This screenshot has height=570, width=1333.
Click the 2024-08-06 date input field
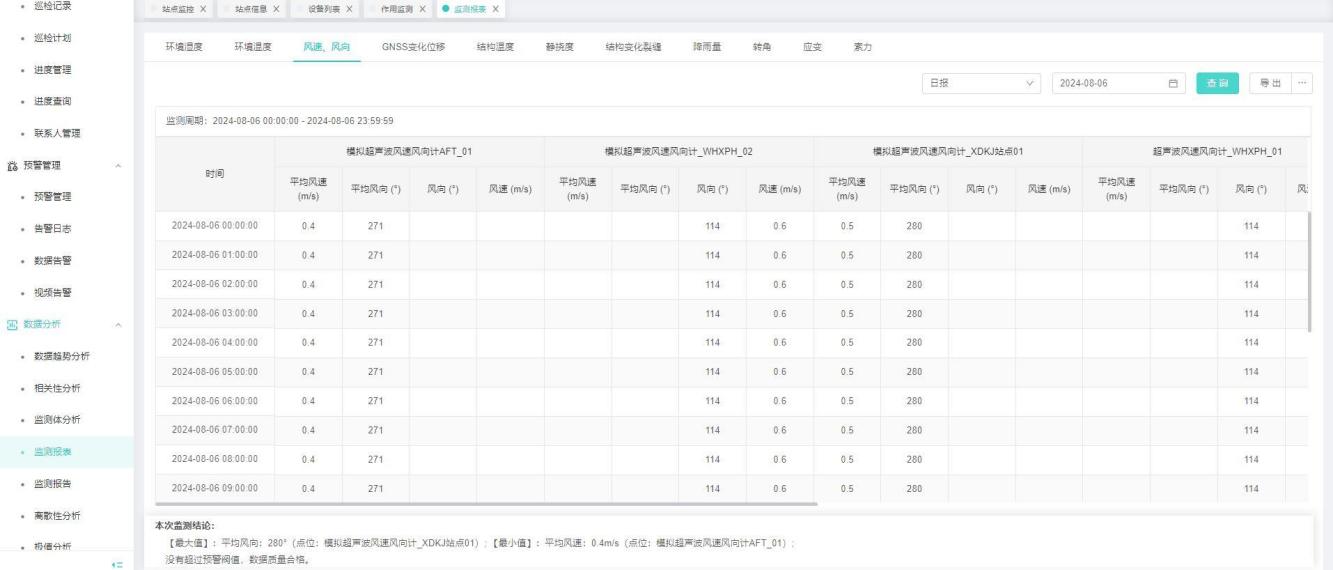1105,84
